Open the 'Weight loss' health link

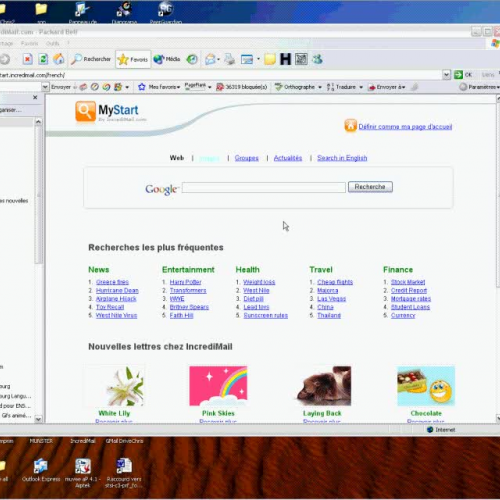259,282
